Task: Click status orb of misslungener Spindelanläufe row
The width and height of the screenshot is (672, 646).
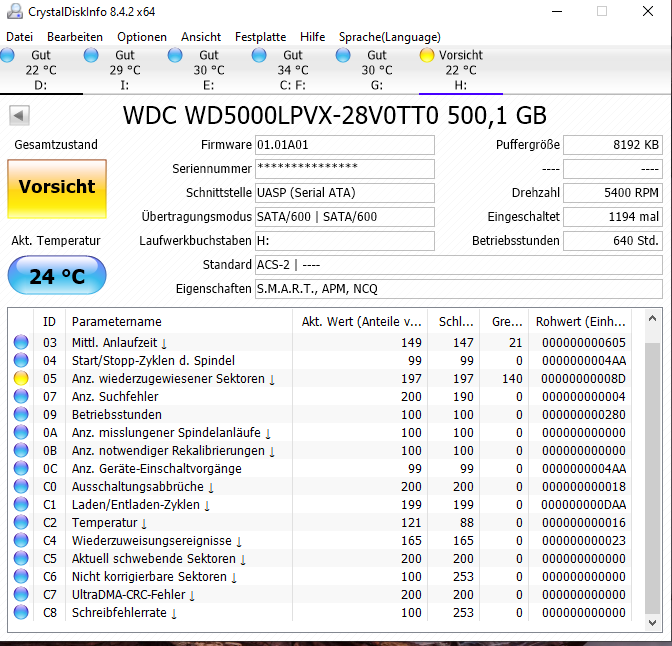Action: click(21, 432)
